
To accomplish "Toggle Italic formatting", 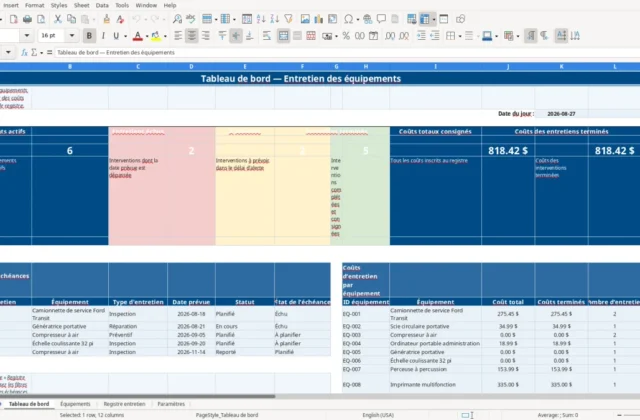I will click(x=103, y=36).
